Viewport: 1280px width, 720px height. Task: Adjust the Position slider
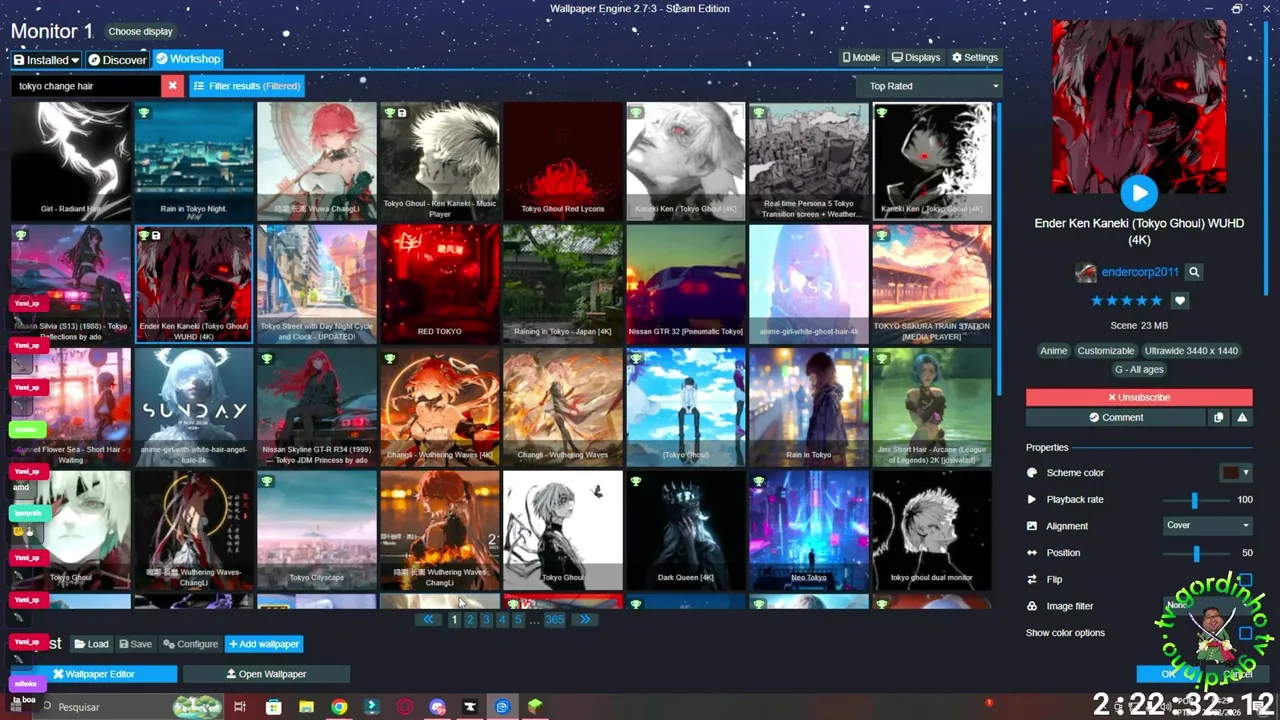pos(1194,553)
